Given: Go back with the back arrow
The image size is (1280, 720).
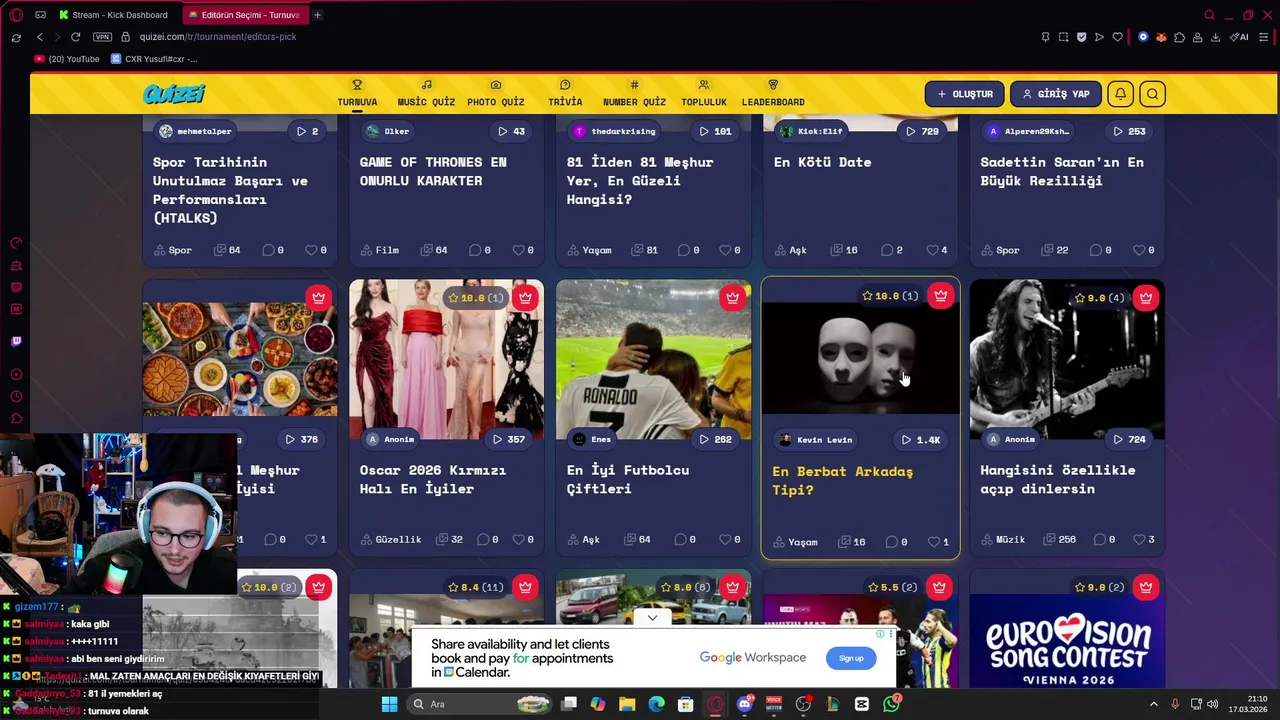Looking at the screenshot, I should (40, 37).
